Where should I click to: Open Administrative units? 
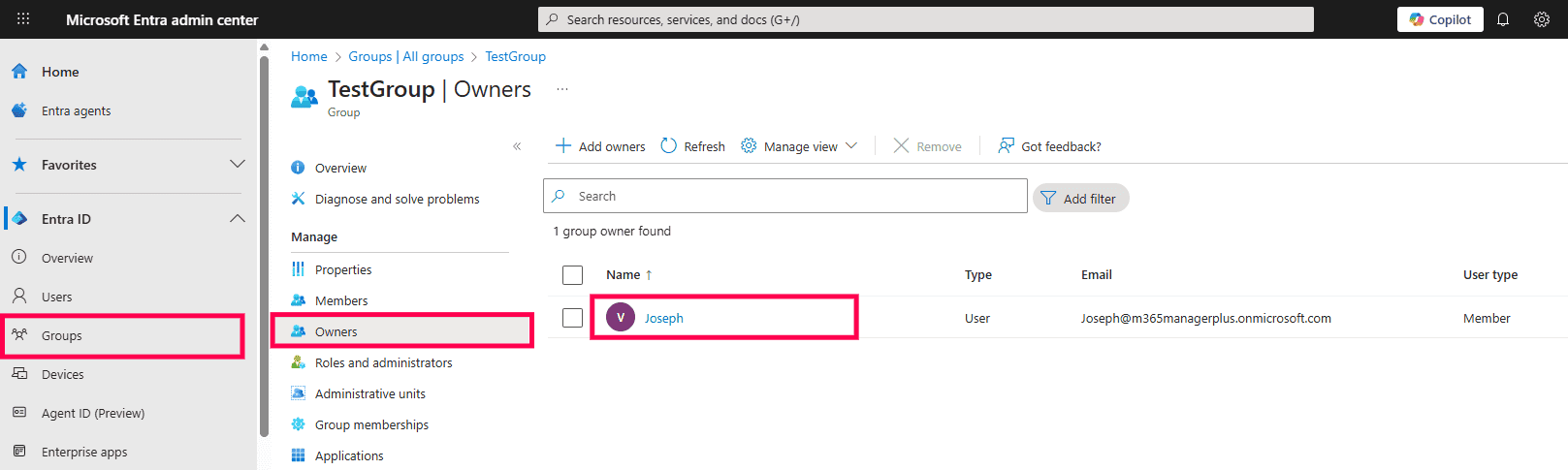370,393
